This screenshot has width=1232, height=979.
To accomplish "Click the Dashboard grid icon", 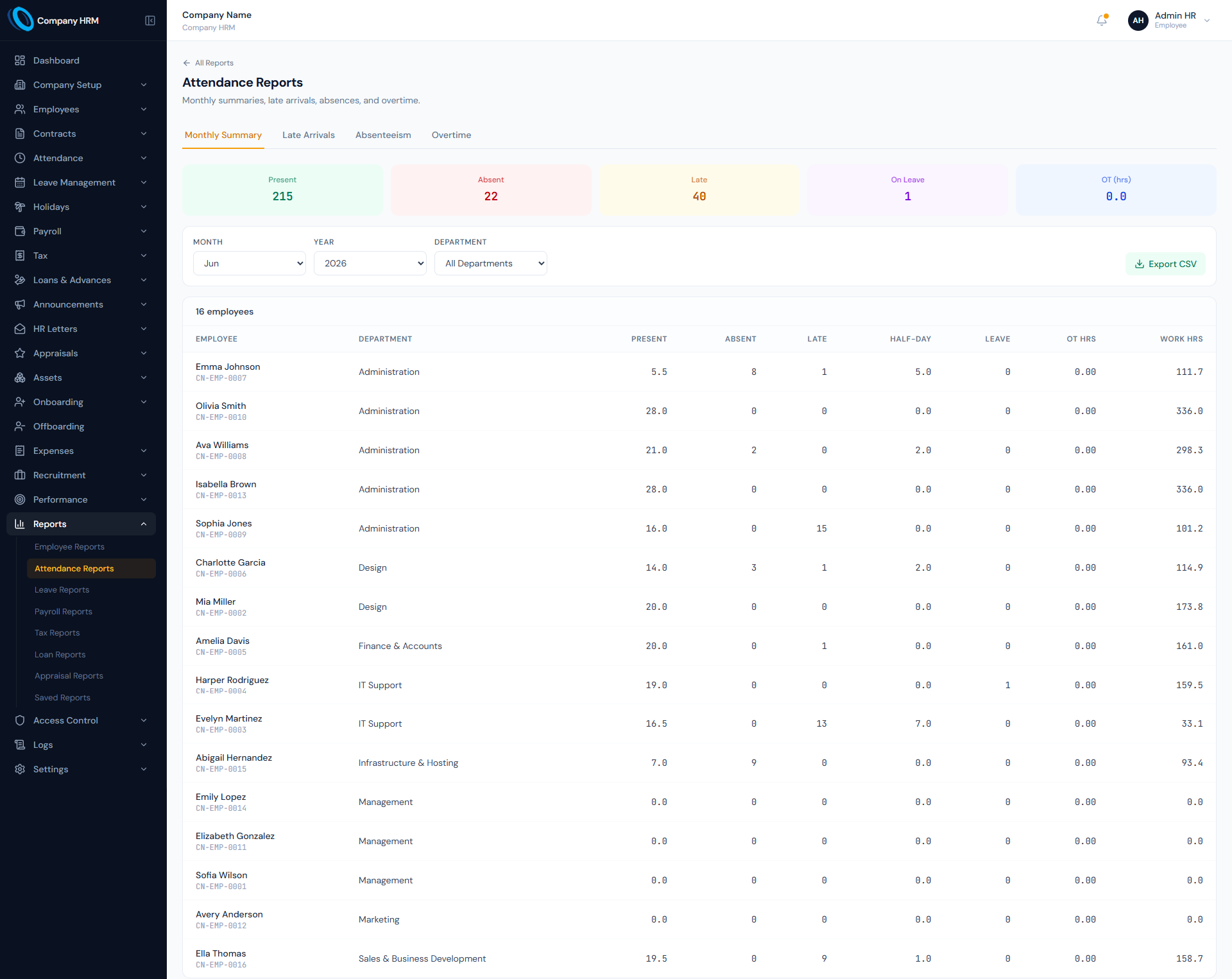I will point(20,60).
